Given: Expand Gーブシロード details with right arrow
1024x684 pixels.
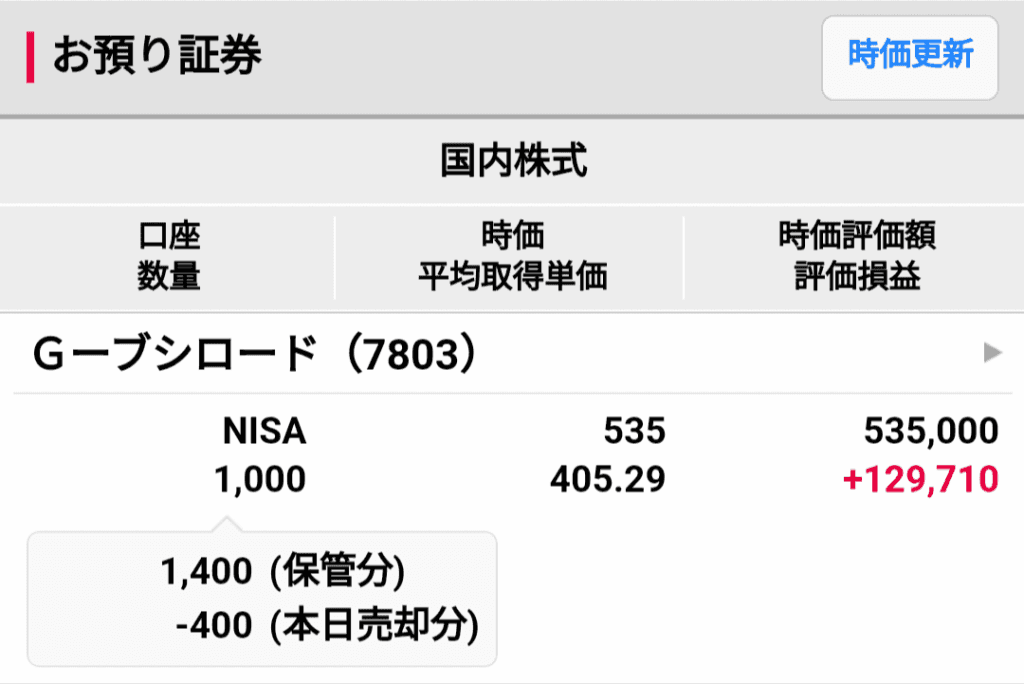Looking at the screenshot, I should (x=991, y=352).
